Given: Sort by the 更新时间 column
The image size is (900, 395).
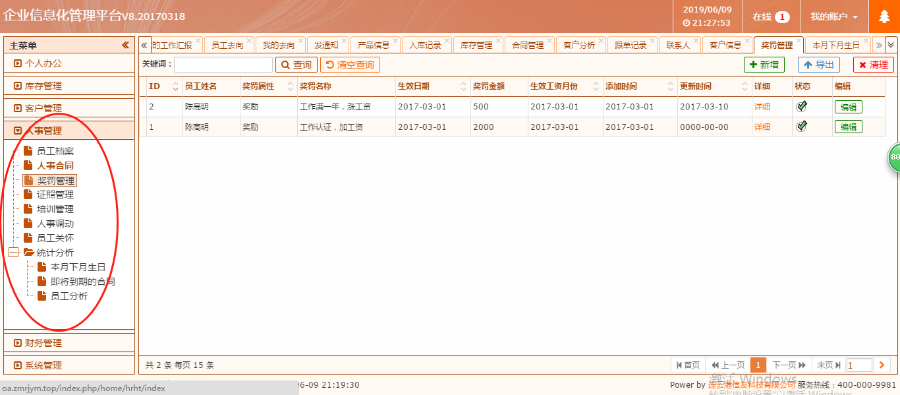Looking at the screenshot, I should click(x=714, y=87).
